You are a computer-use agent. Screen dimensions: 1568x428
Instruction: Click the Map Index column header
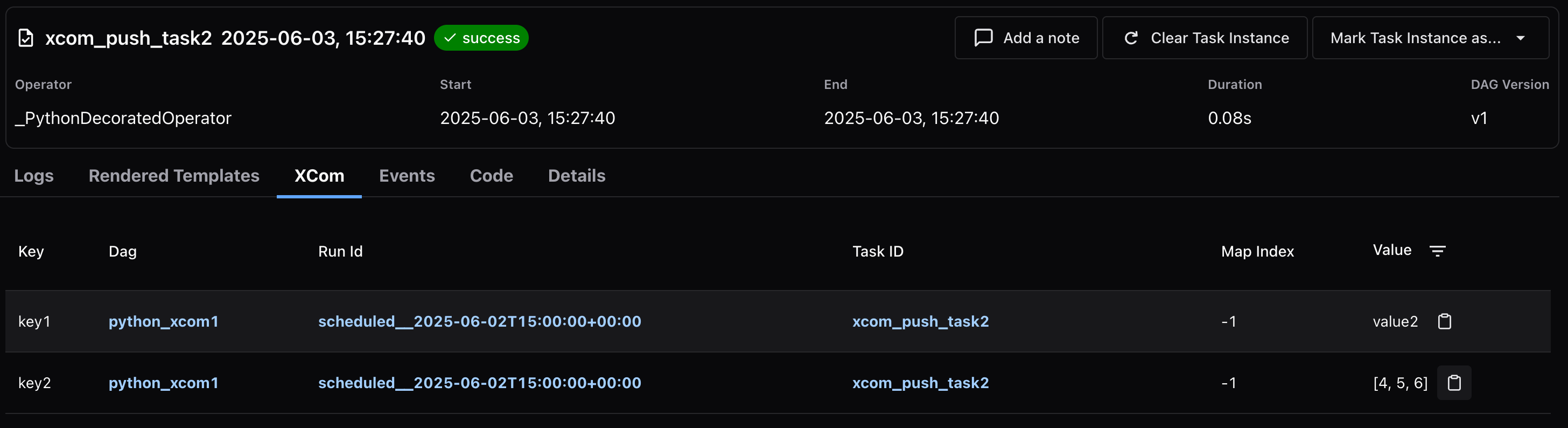(1257, 251)
